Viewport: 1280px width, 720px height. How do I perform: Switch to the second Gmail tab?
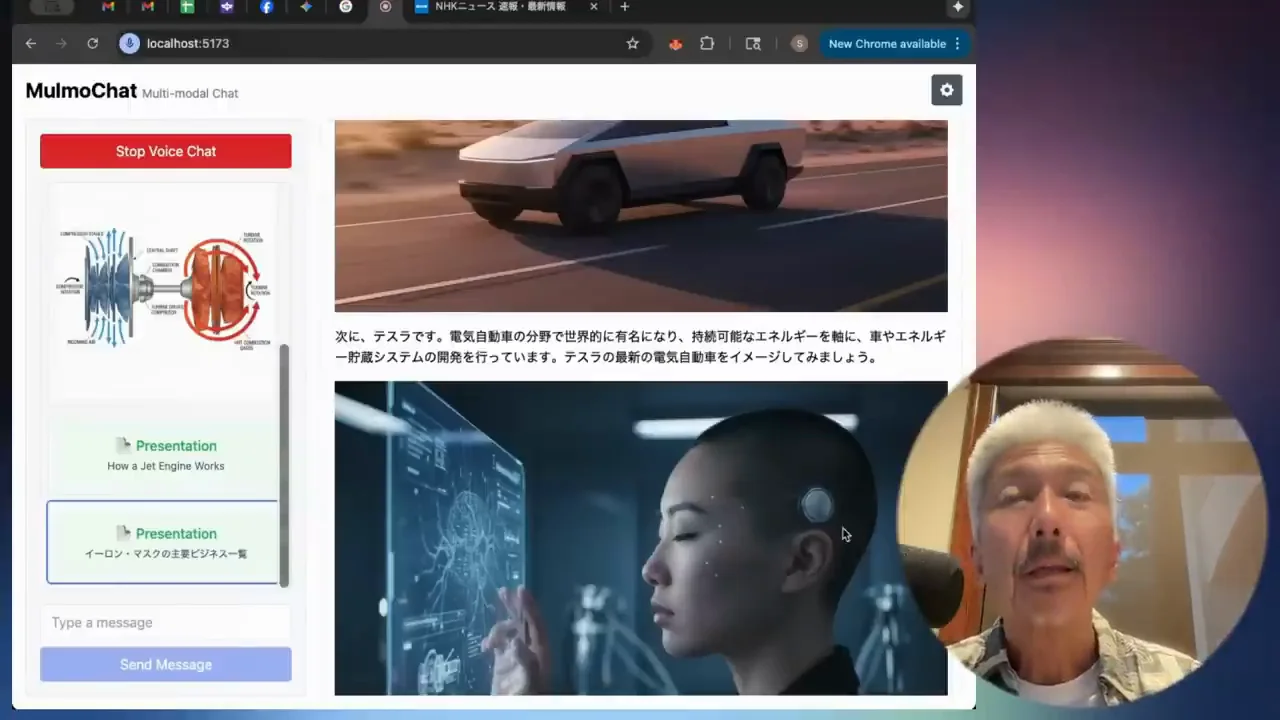(x=148, y=7)
